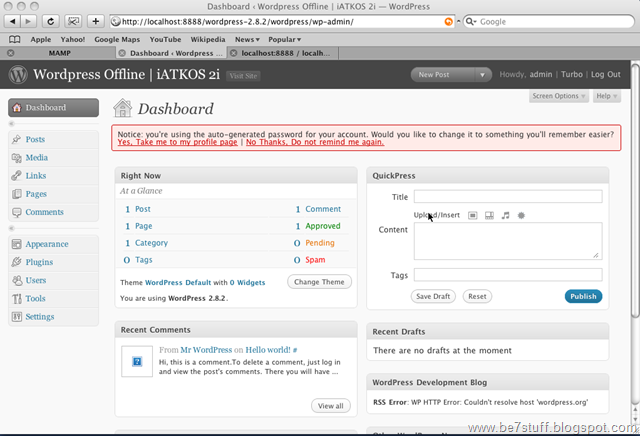The height and width of the screenshot is (436, 640).
Task: Click the Turbo link in header
Action: [572, 74]
